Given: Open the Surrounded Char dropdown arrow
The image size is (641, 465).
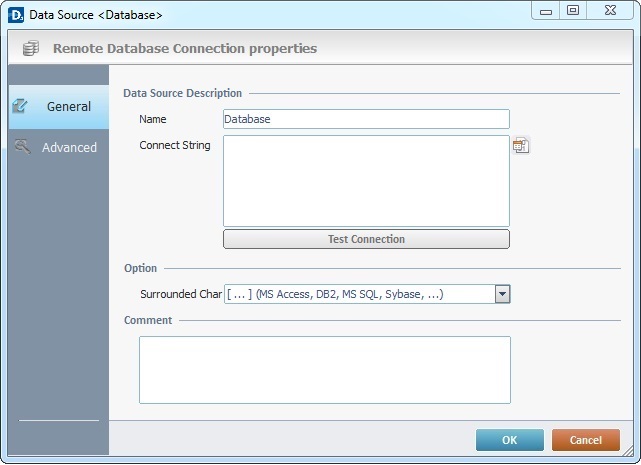Looking at the screenshot, I should click(x=502, y=294).
